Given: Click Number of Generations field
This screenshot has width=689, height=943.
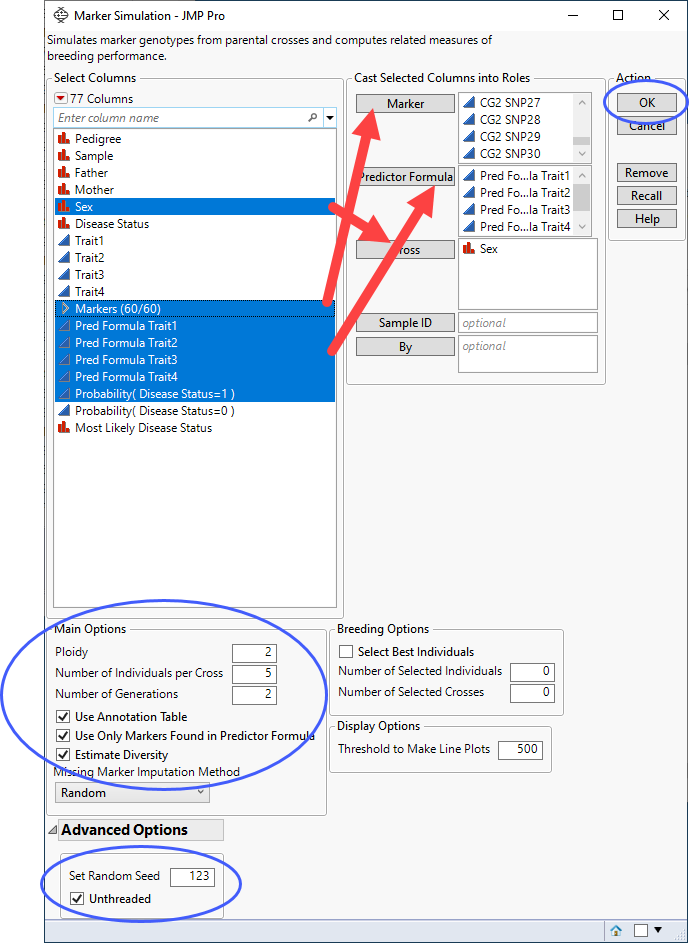Looking at the screenshot, I should coord(254,694).
